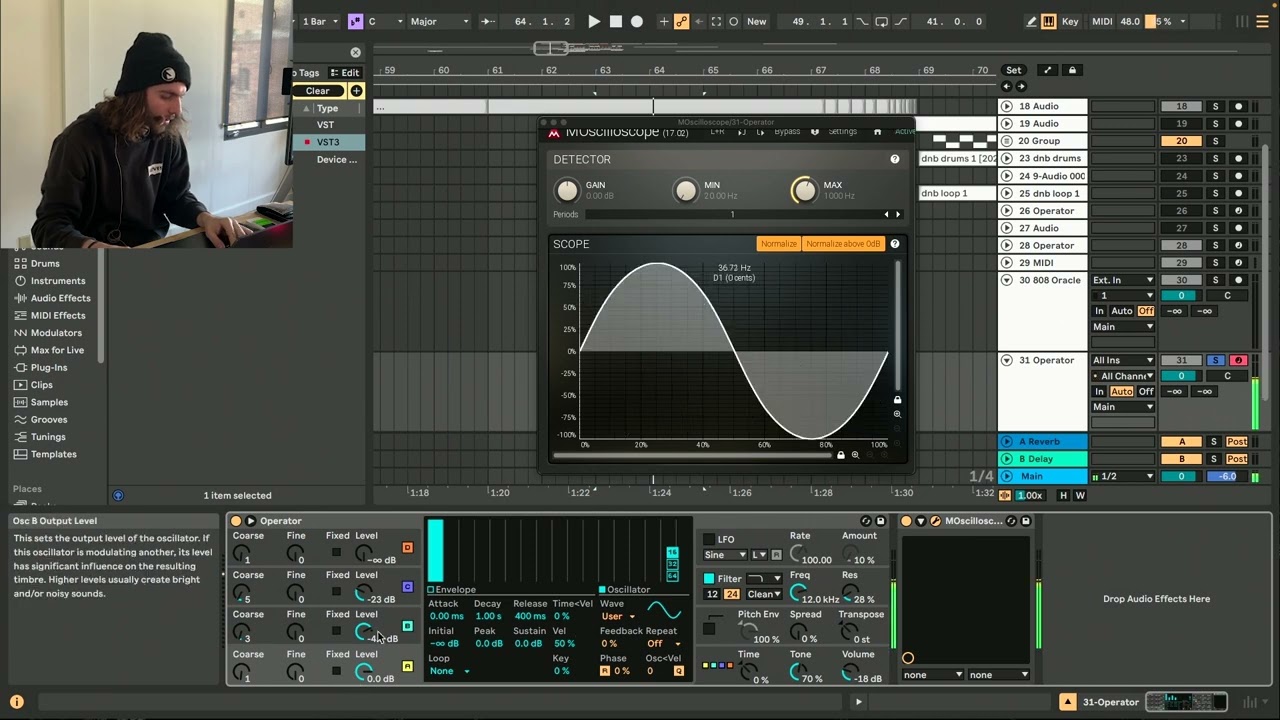The height and width of the screenshot is (720, 1280).
Task: Open Drums category in browser
Action: click(x=45, y=264)
